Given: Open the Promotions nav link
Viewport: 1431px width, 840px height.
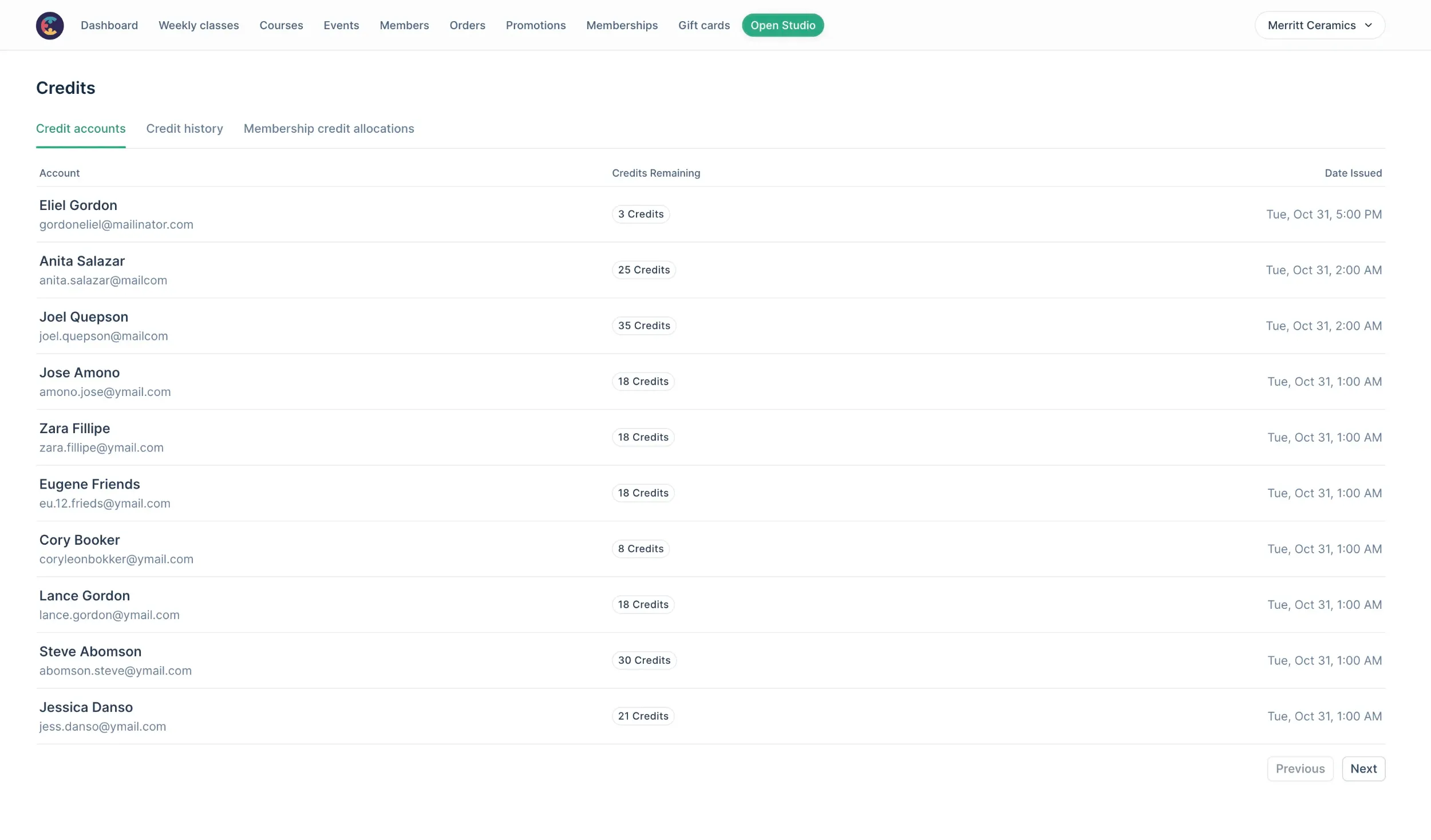Looking at the screenshot, I should pyautogui.click(x=535, y=25).
